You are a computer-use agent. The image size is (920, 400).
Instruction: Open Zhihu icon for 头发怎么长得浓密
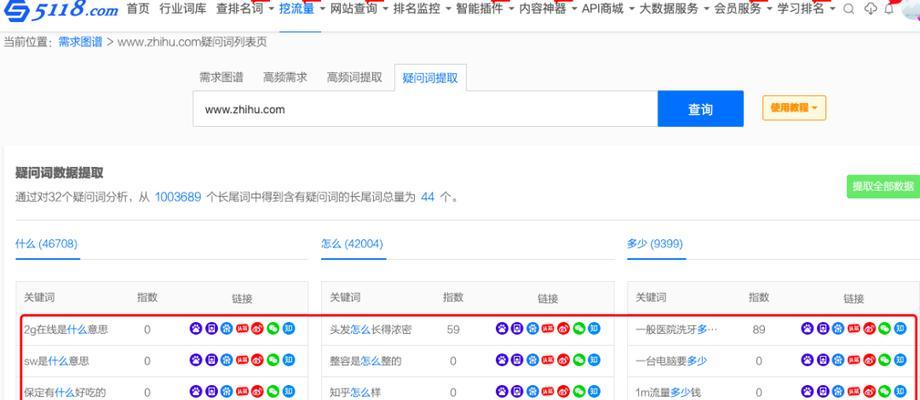pyautogui.click(x=594, y=329)
